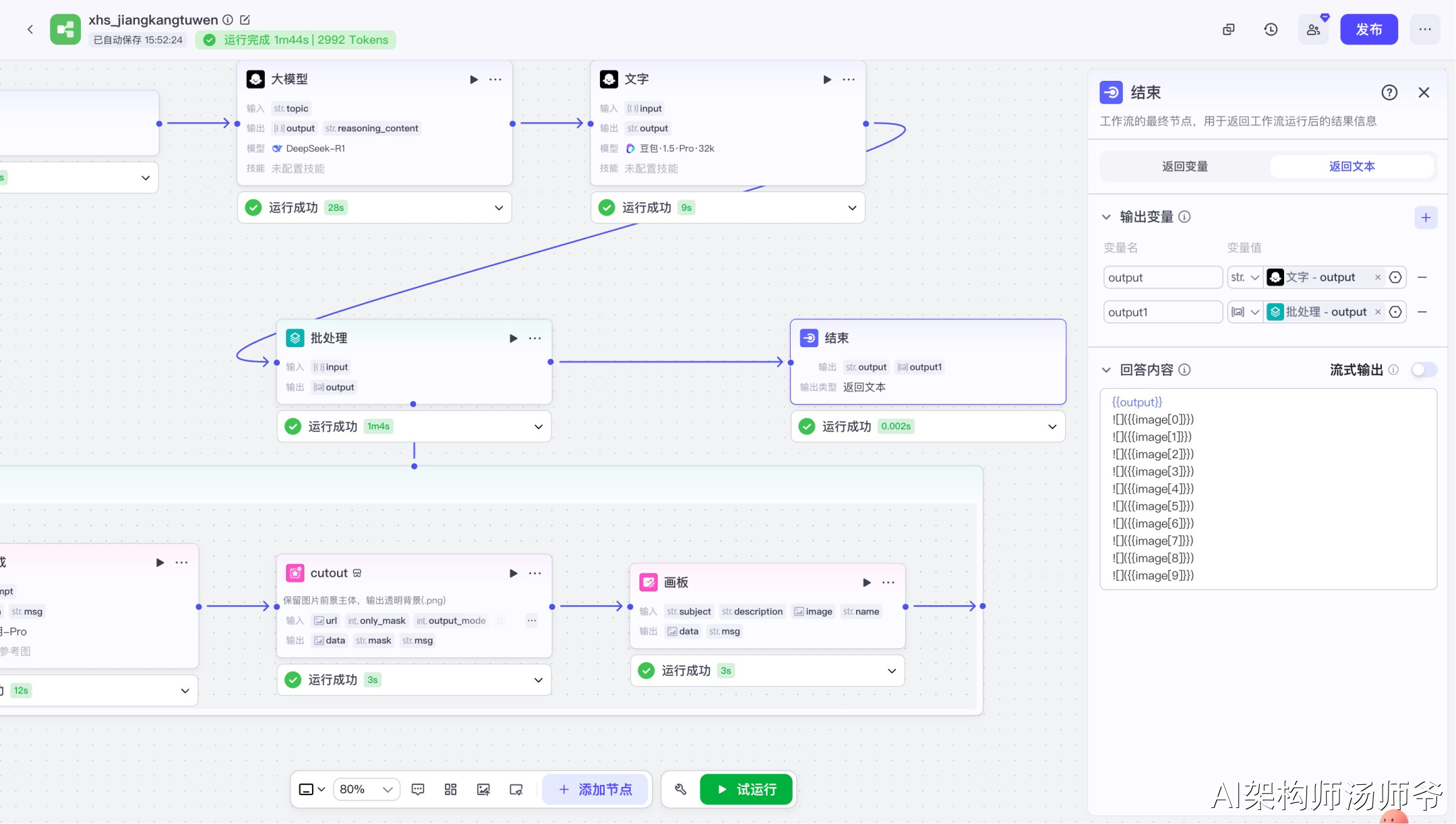Click the image tool in toolbar

pos(483,789)
